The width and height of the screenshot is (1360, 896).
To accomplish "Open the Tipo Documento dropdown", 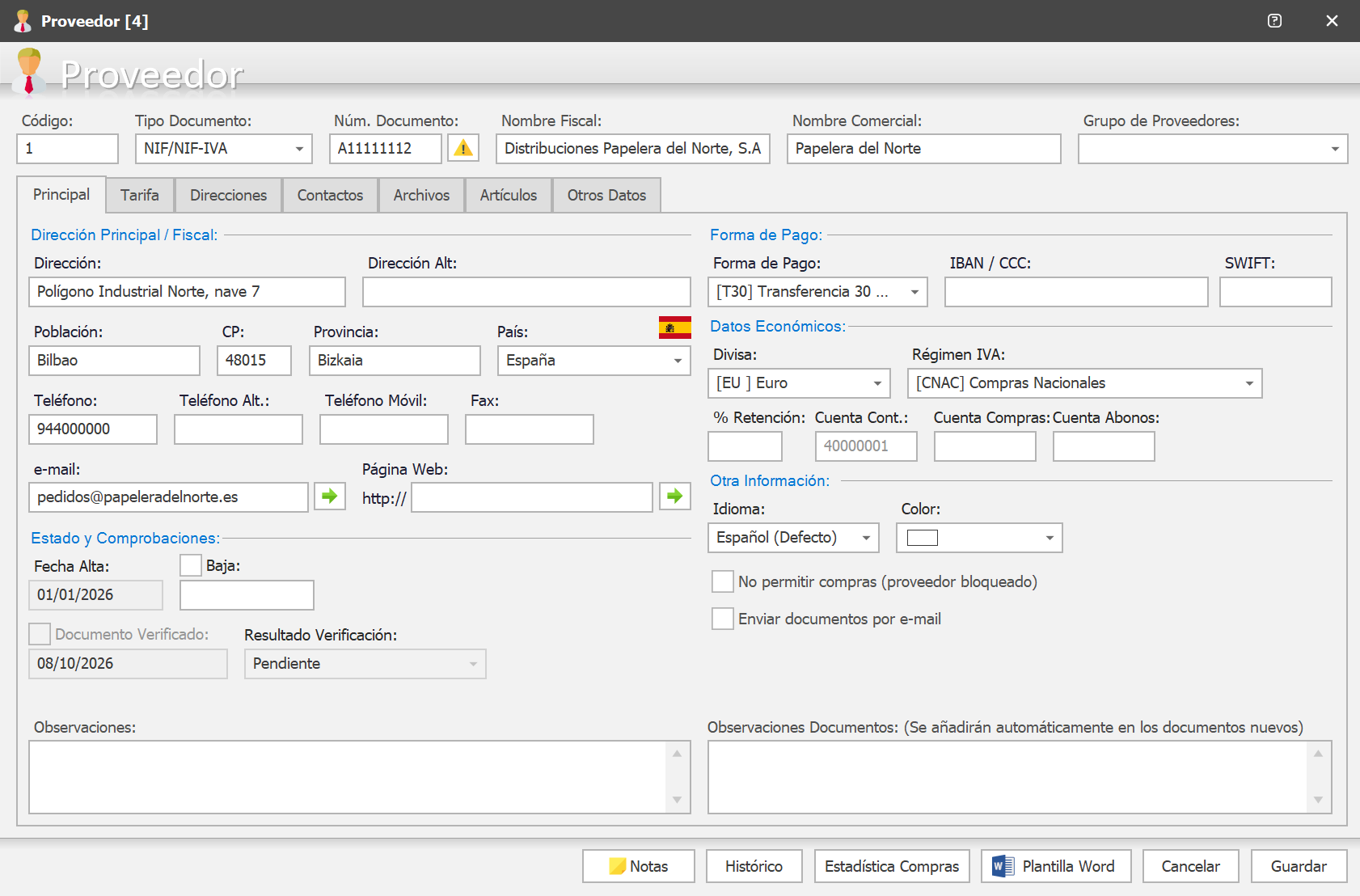I will (299, 149).
